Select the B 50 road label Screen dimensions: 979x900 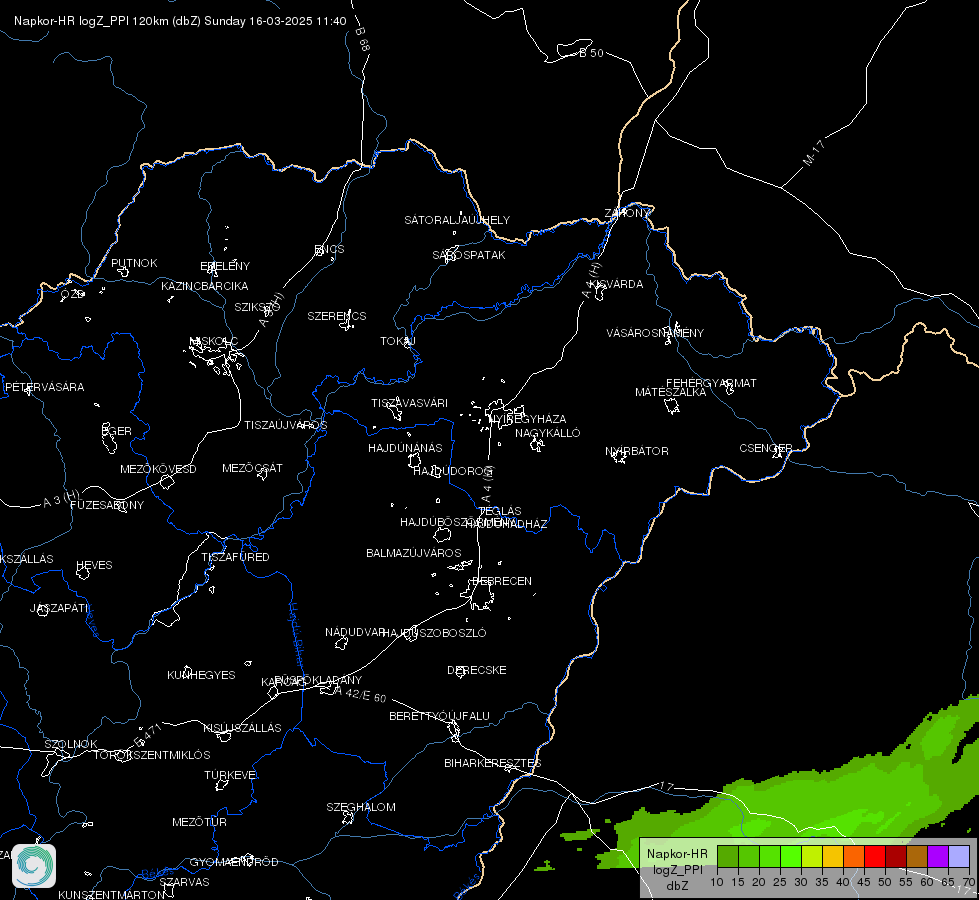pos(591,53)
